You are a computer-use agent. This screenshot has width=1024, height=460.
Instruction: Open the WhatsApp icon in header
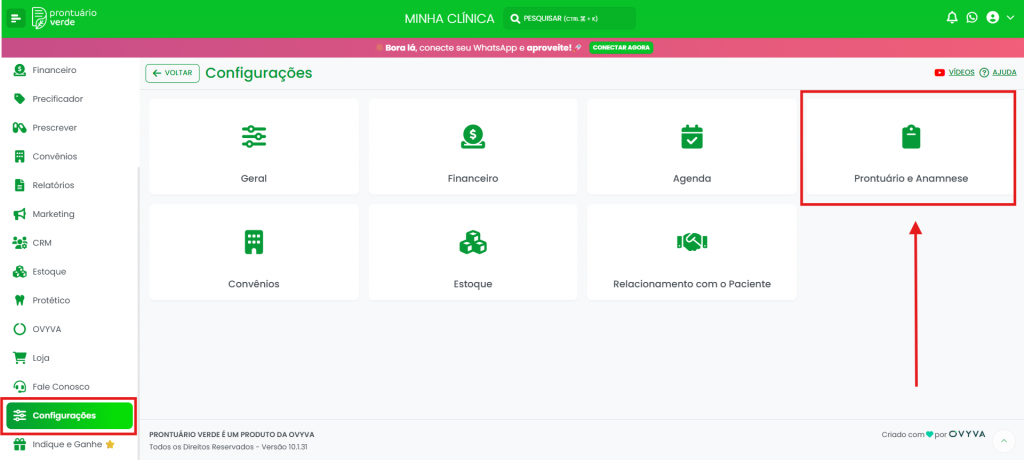coord(971,18)
